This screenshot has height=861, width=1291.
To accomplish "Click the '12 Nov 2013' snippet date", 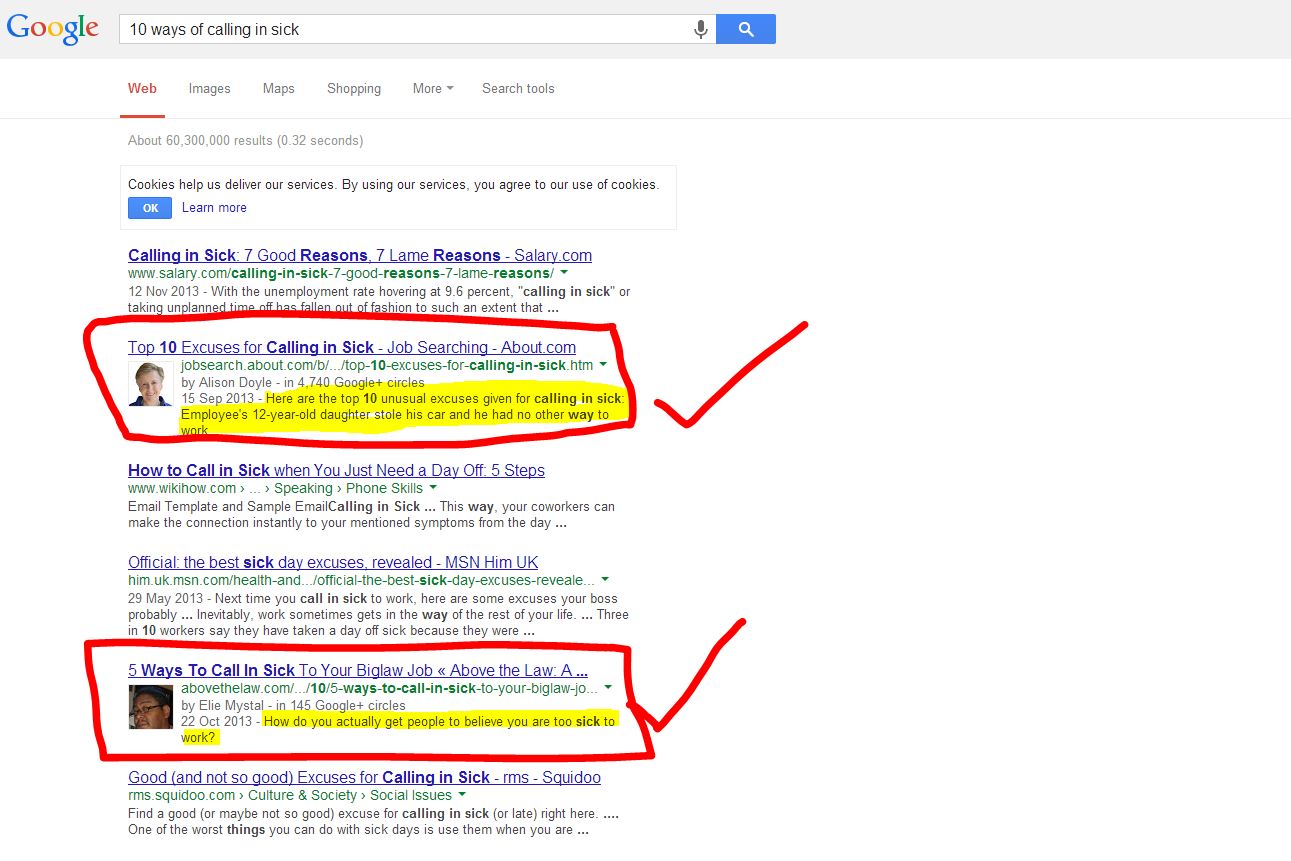I will 165,291.
